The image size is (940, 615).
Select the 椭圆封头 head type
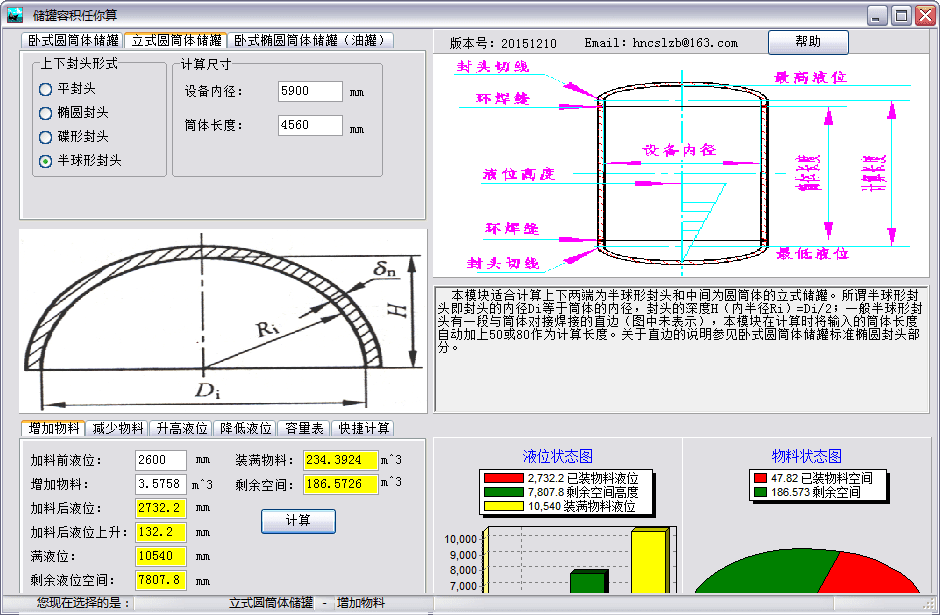[46, 113]
